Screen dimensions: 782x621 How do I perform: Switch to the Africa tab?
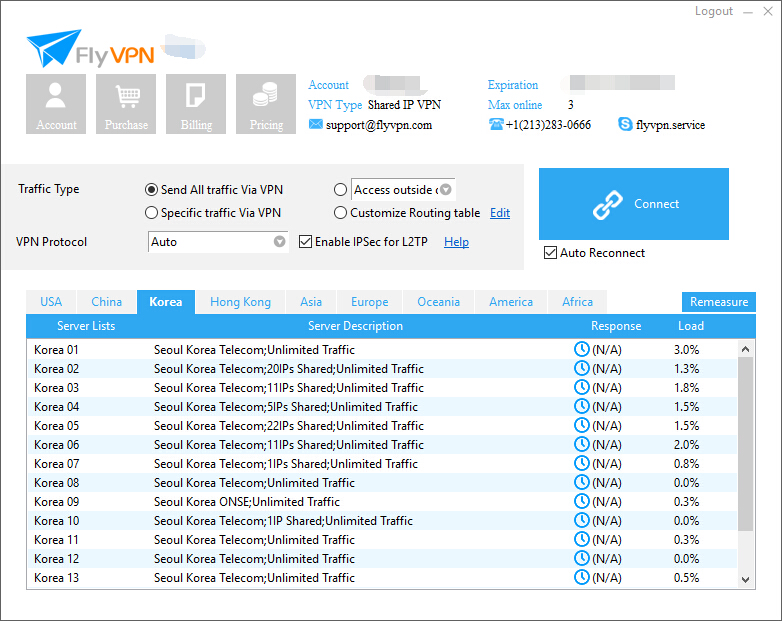pyautogui.click(x=578, y=302)
